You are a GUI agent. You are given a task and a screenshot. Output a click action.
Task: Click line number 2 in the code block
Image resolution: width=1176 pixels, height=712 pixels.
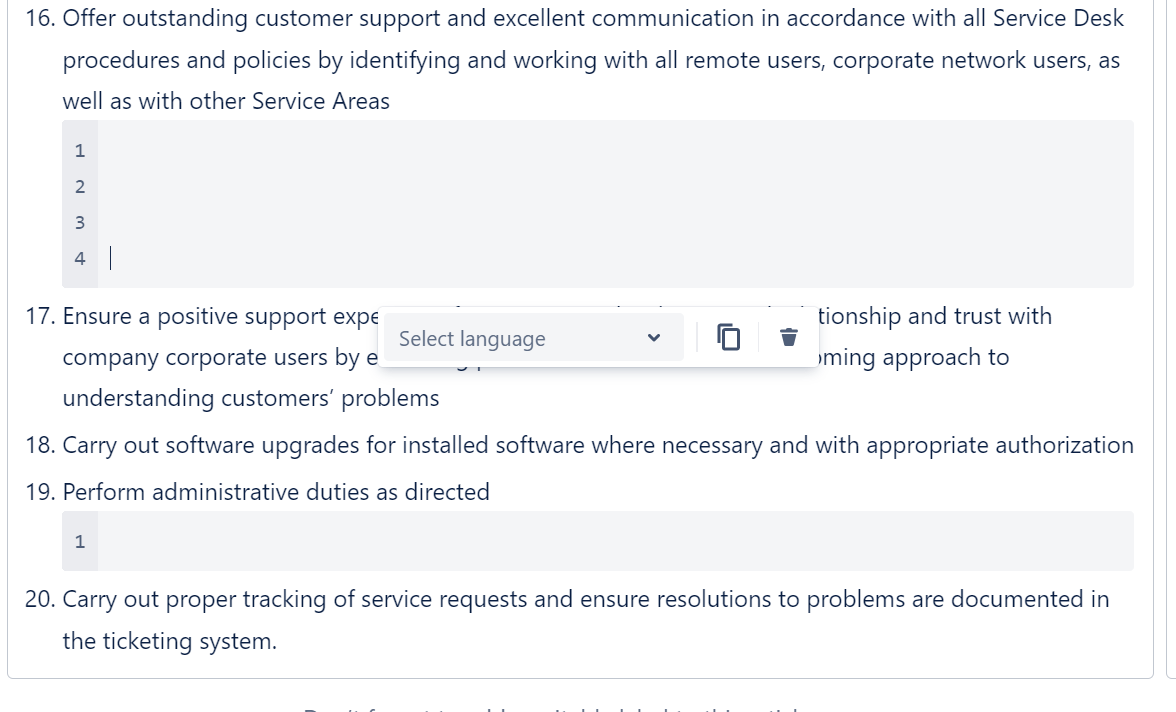click(x=80, y=187)
